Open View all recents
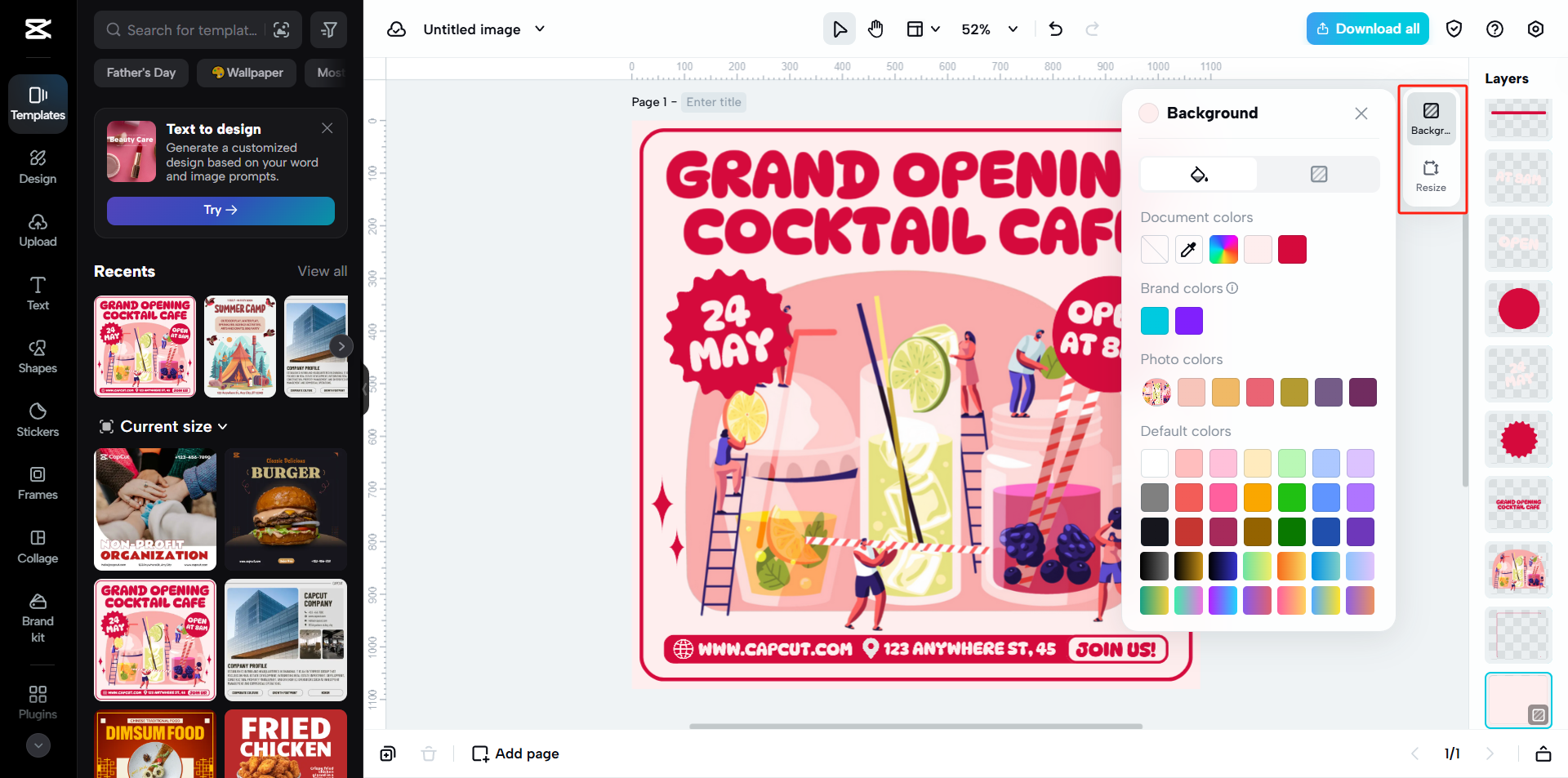The height and width of the screenshot is (778, 1568). tap(322, 270)
